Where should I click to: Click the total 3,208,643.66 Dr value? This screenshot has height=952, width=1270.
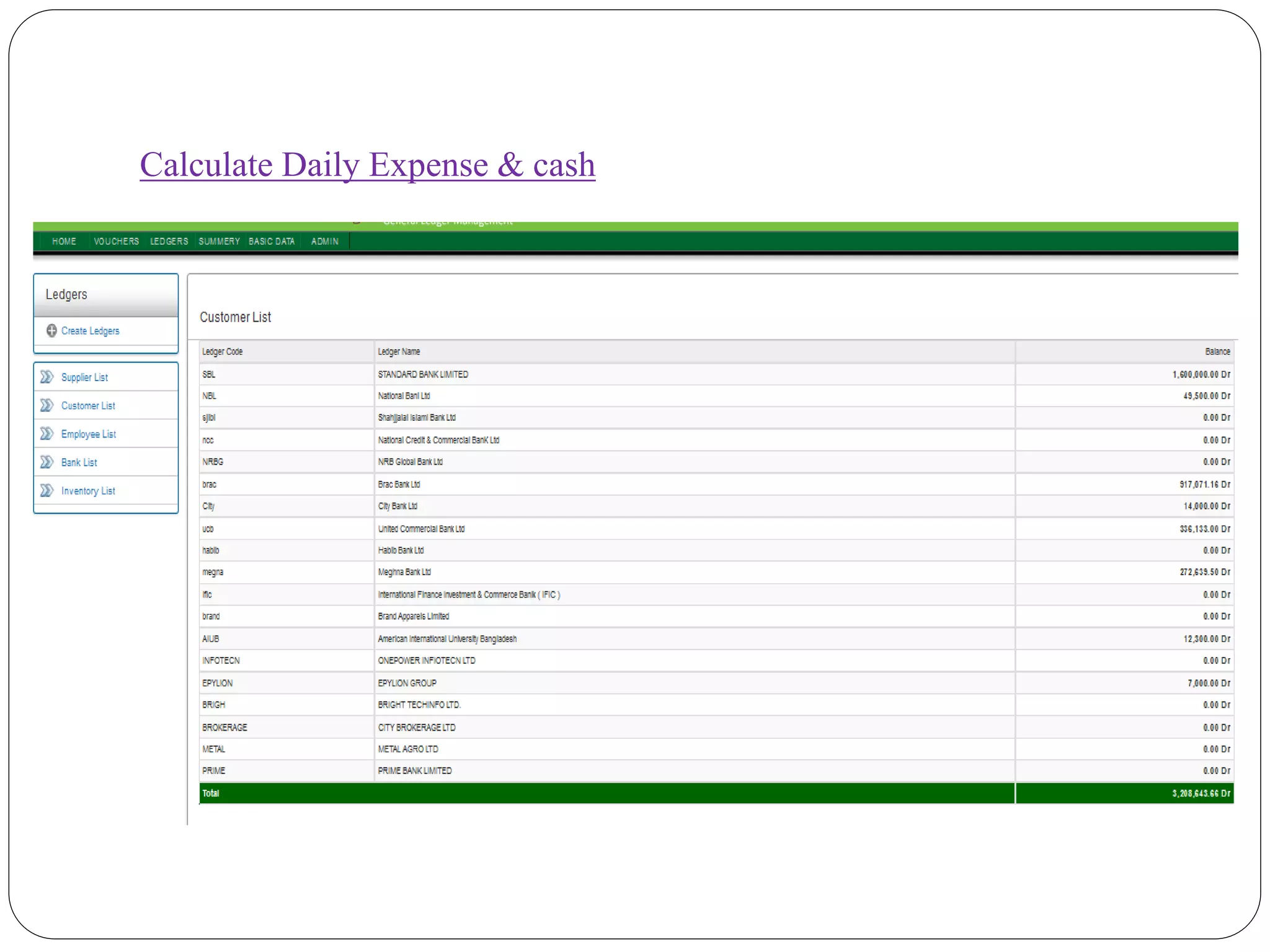click(1201, 793)
